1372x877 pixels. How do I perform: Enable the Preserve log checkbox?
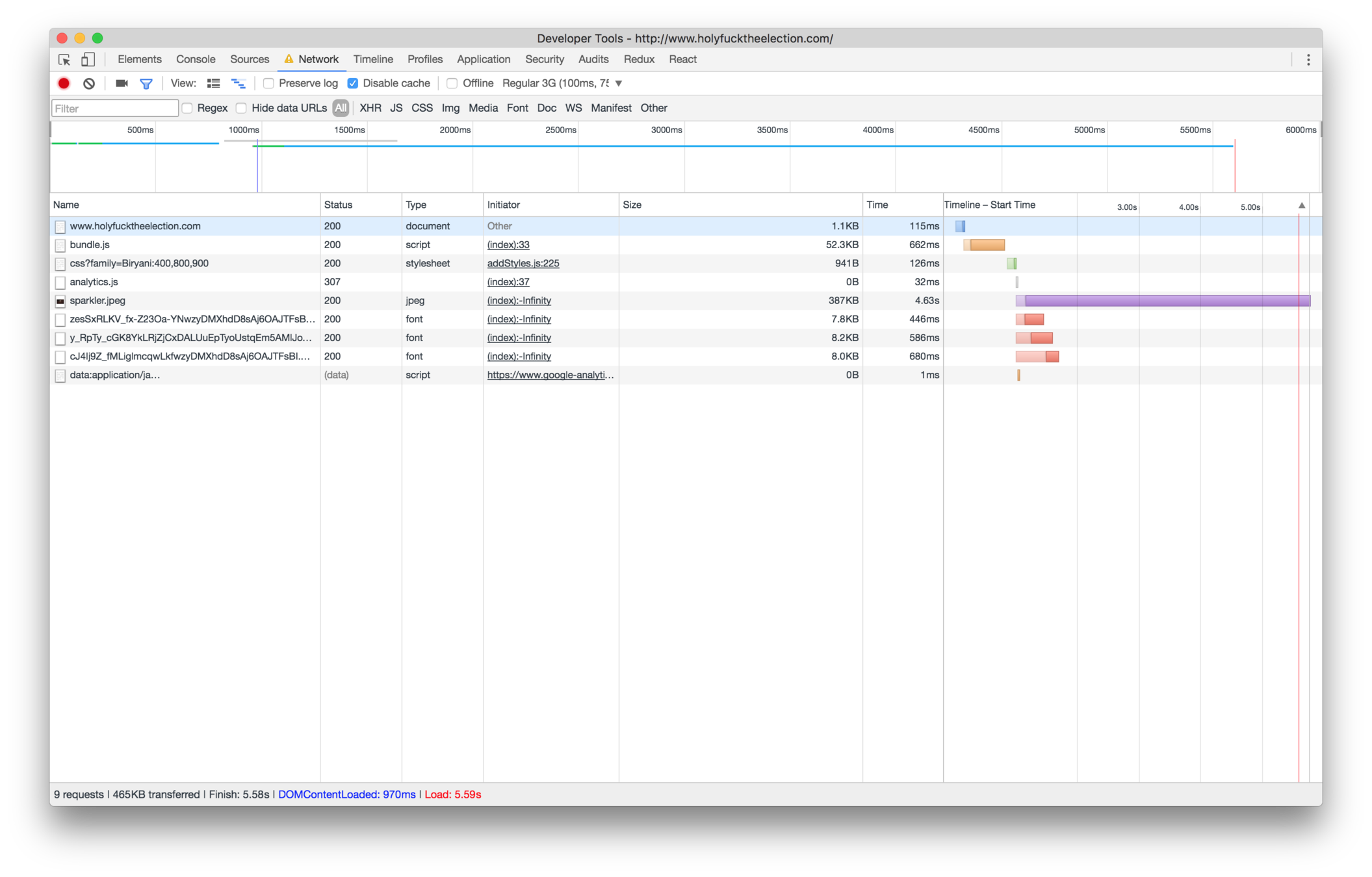tap(268, 83)
